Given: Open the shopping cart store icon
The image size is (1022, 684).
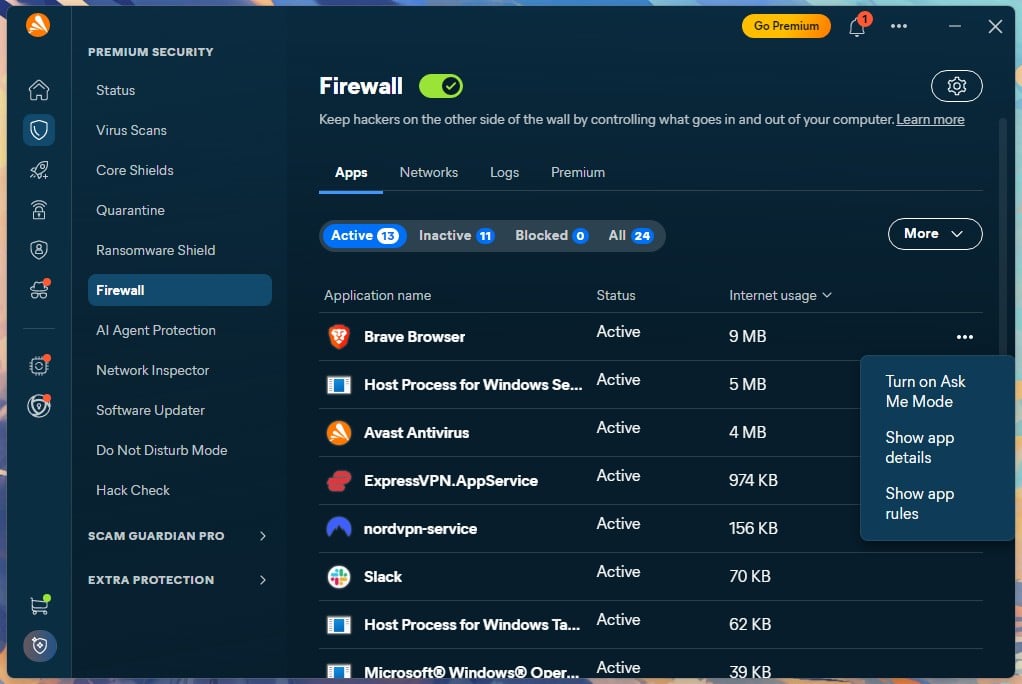Looking at the screenshot, I should coord(38,605).
